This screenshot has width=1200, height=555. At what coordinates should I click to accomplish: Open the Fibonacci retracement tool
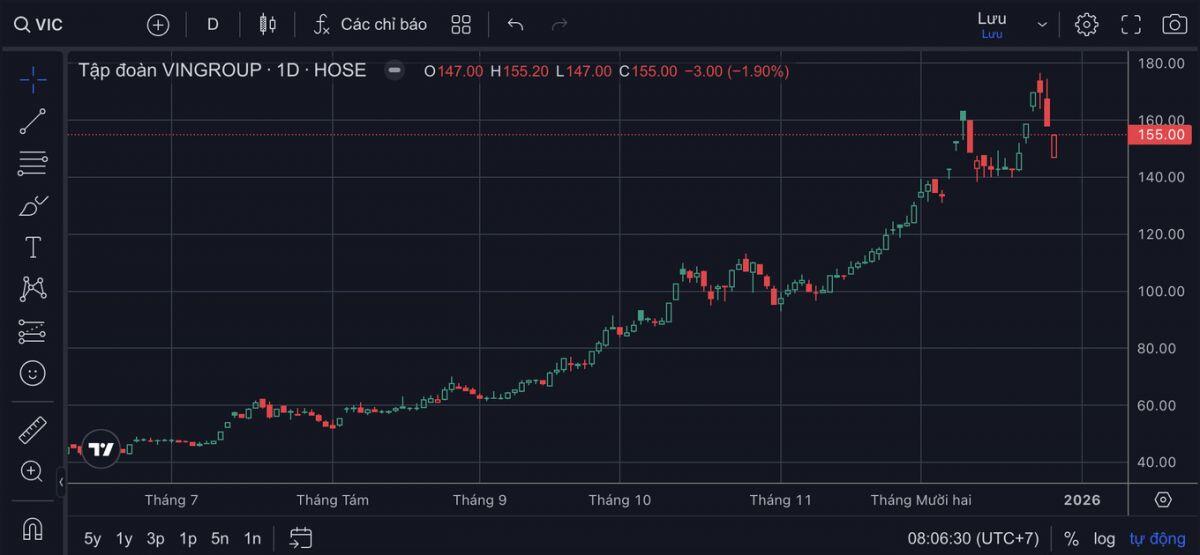coord(33,163)
